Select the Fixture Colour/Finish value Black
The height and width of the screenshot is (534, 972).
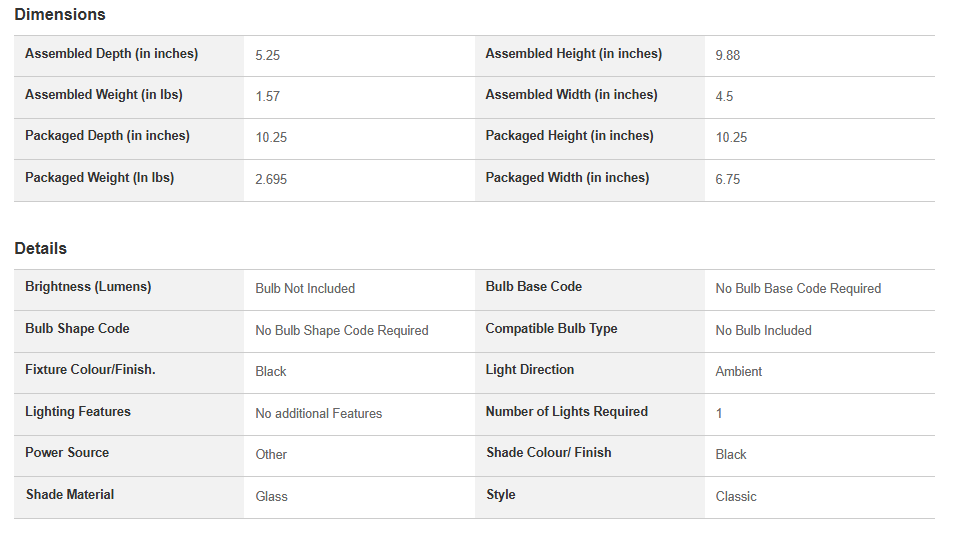[271, 372]
